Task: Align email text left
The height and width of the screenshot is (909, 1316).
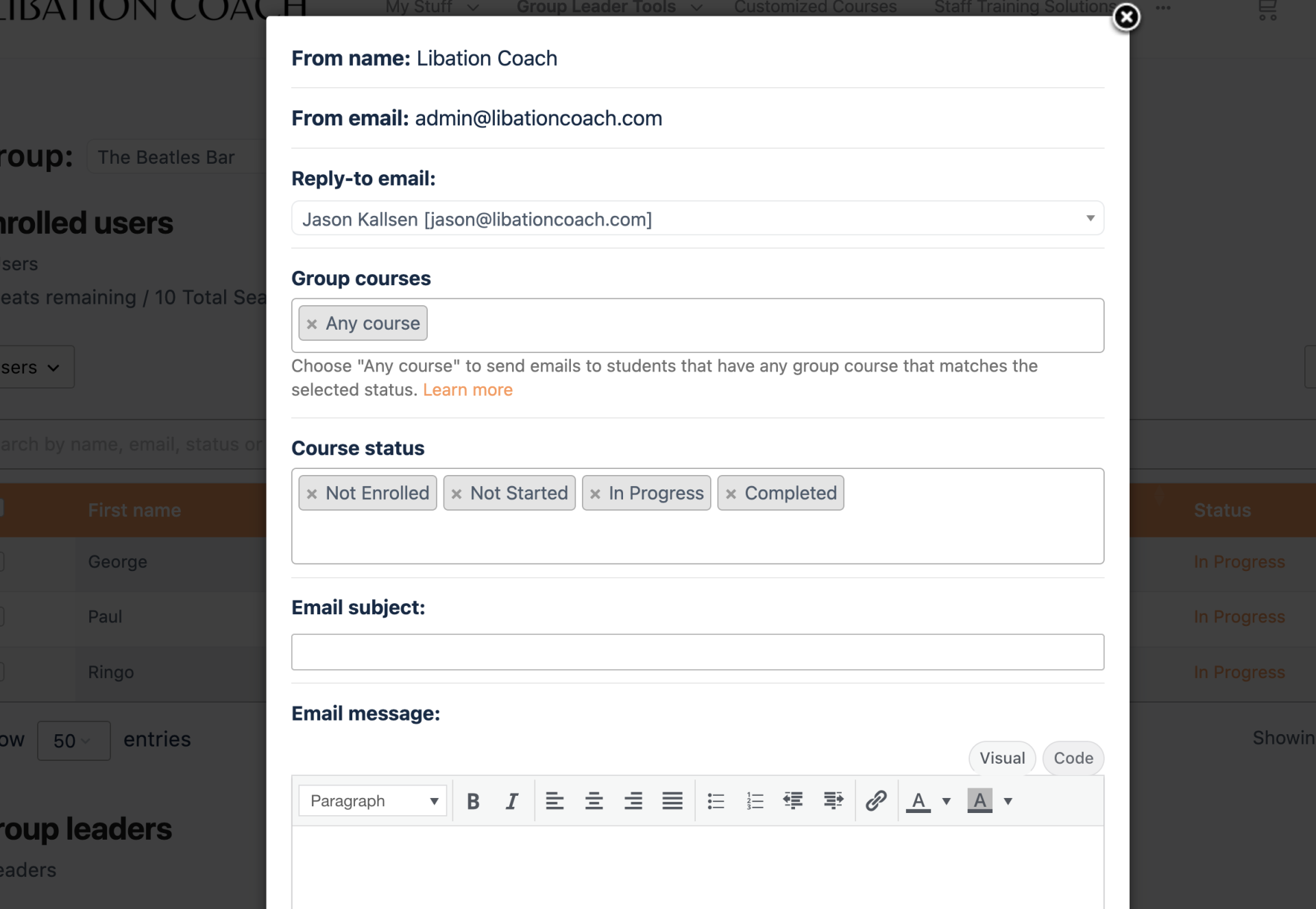Action: (555, 801)
